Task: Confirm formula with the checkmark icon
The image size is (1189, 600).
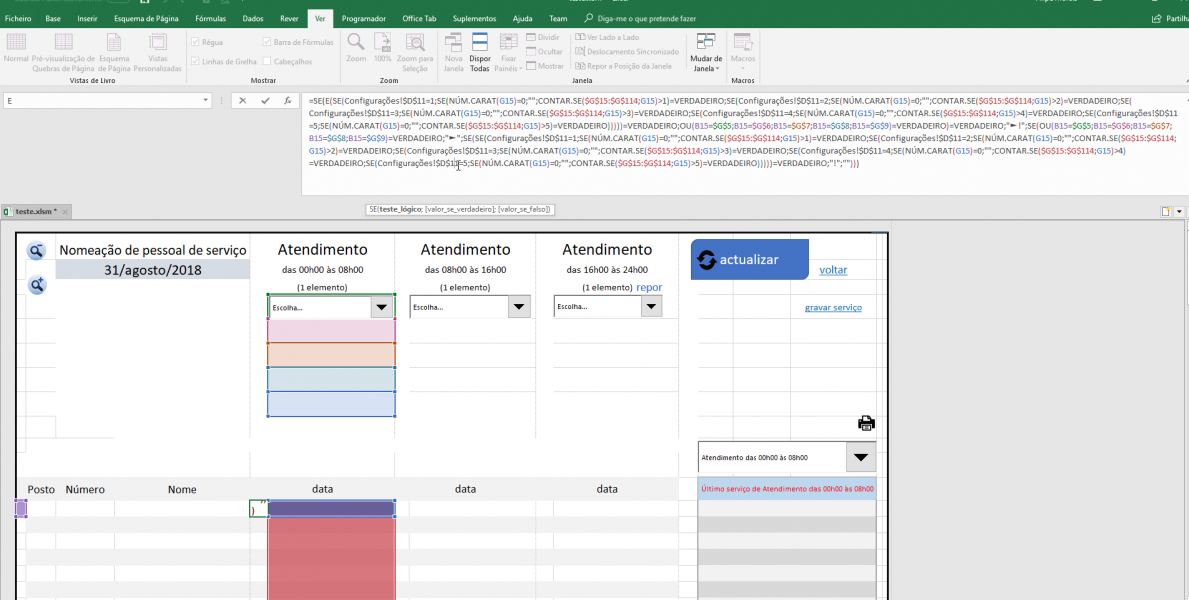Action: (265, 101)
